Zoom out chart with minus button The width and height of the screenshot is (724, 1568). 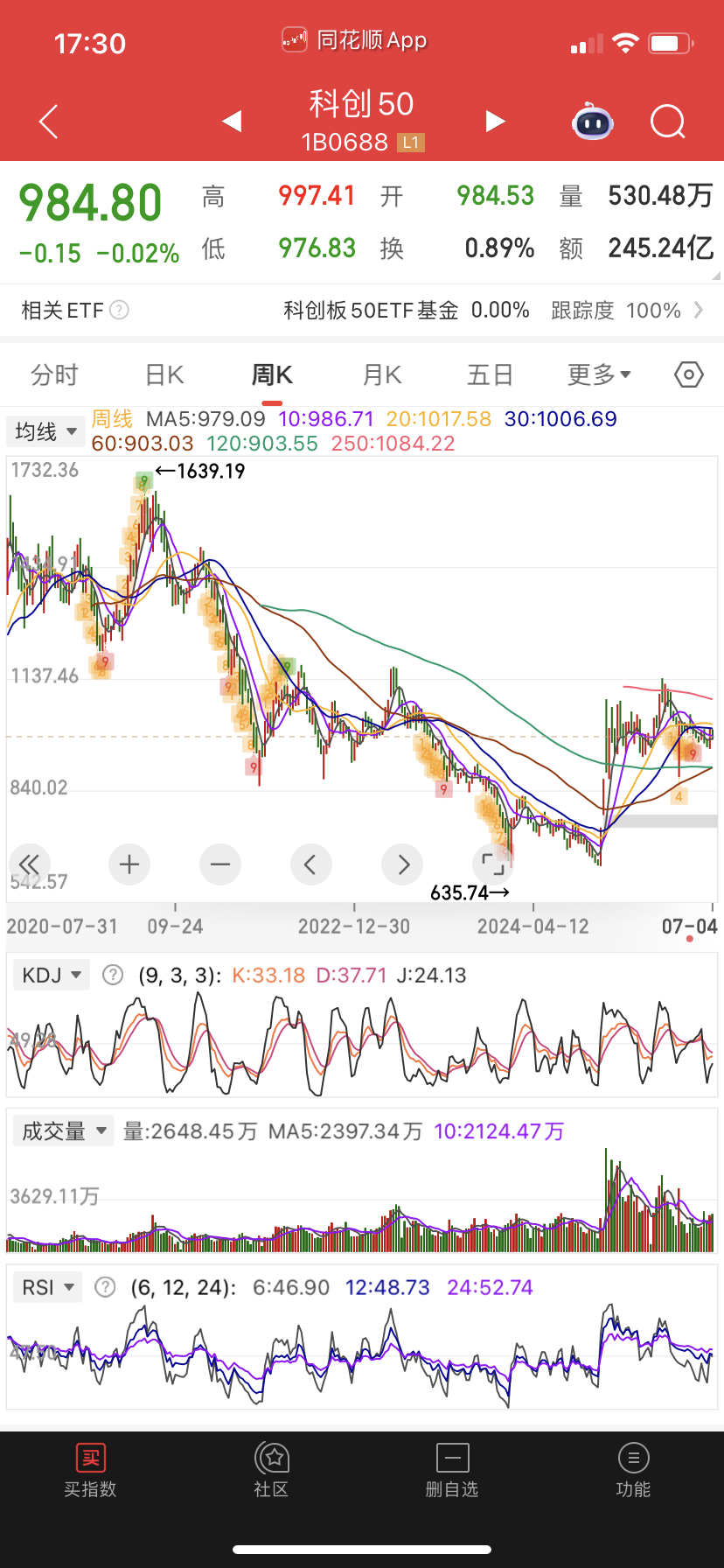[220, 864]
